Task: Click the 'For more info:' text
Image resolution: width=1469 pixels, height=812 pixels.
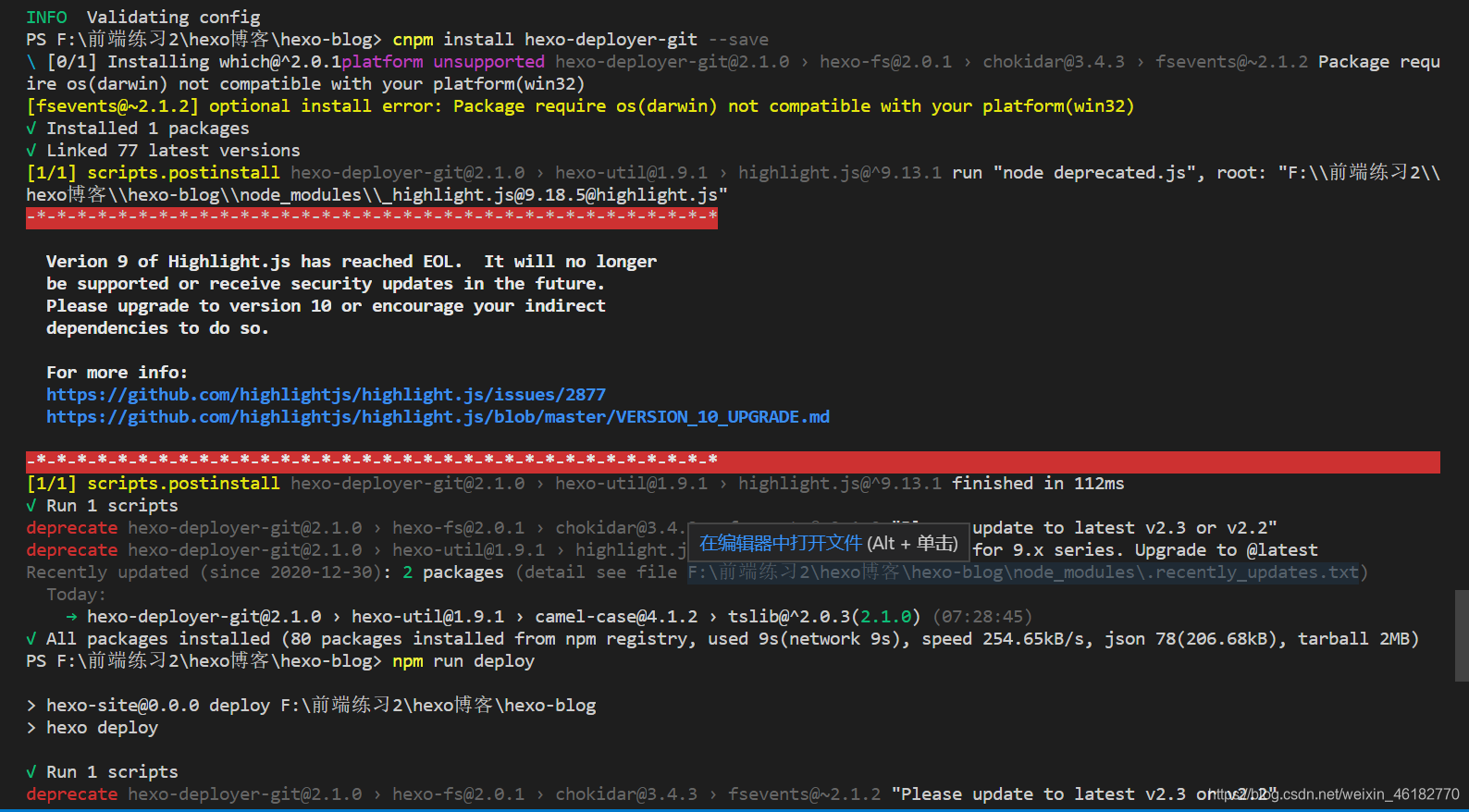Action: pyautogui.click(x=117, y=373)
